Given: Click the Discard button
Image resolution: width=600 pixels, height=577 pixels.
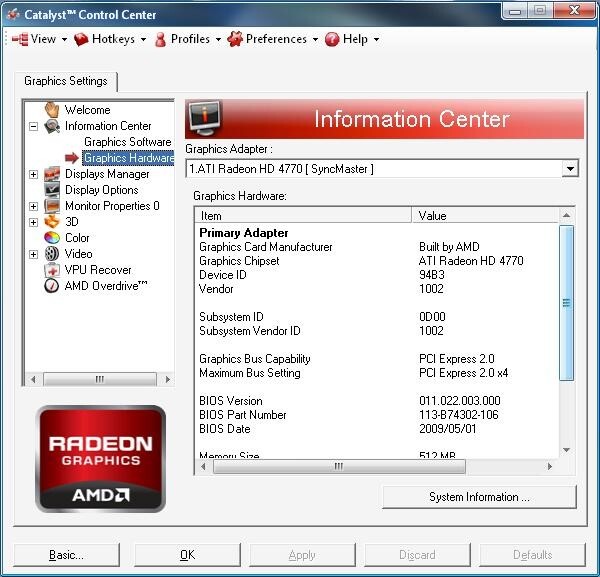Looking at the screenshot, I should [417, 555].
